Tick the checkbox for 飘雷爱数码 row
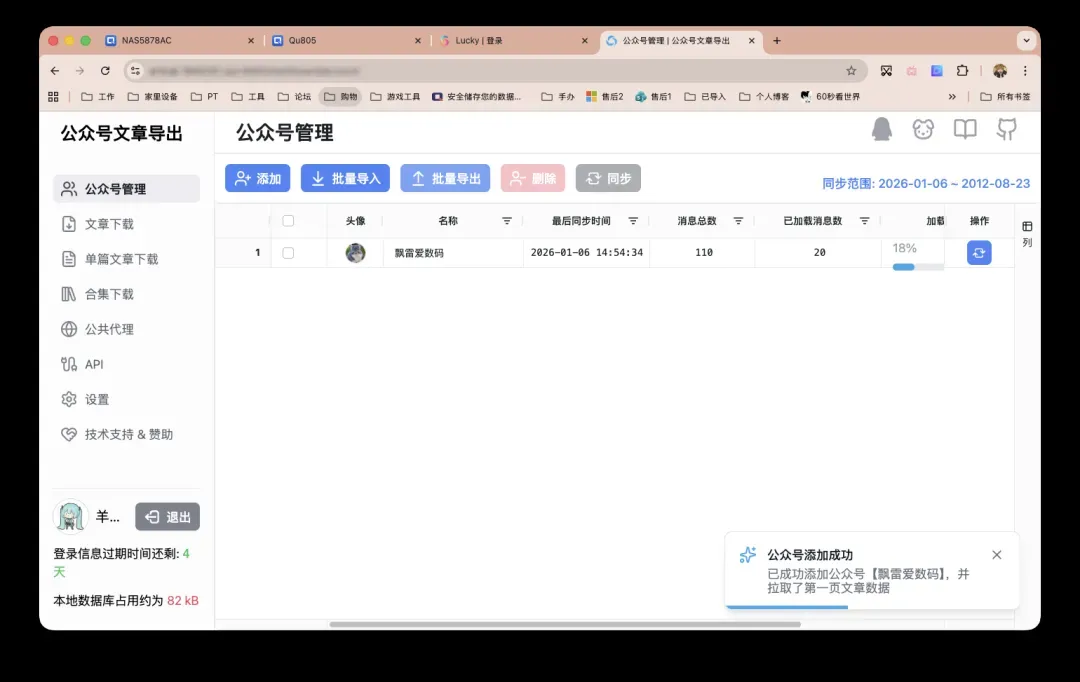Image resolution: width=1080 pixels, height=682 pixels. (288, 253)
